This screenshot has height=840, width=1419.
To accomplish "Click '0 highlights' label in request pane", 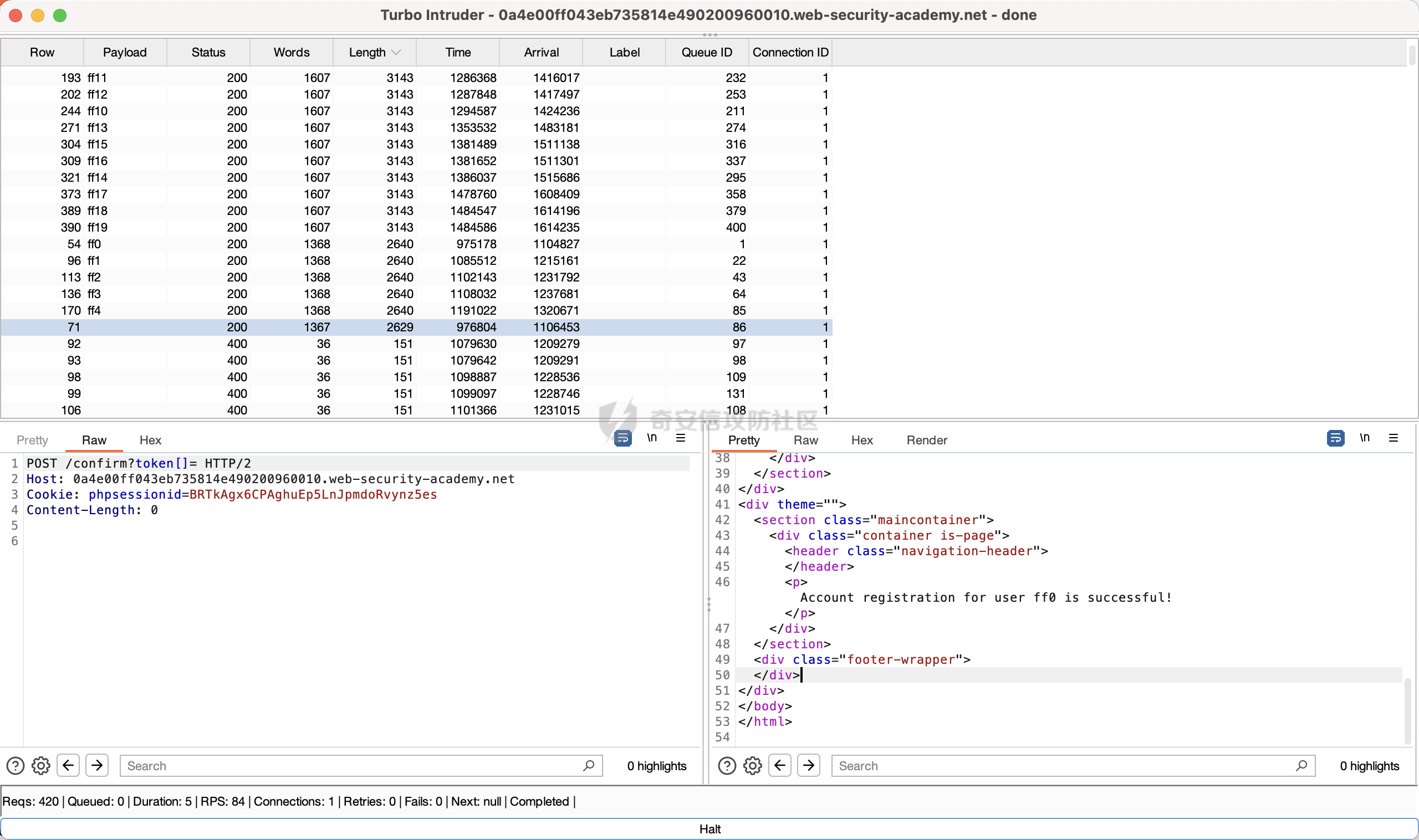I will [656, 766].
